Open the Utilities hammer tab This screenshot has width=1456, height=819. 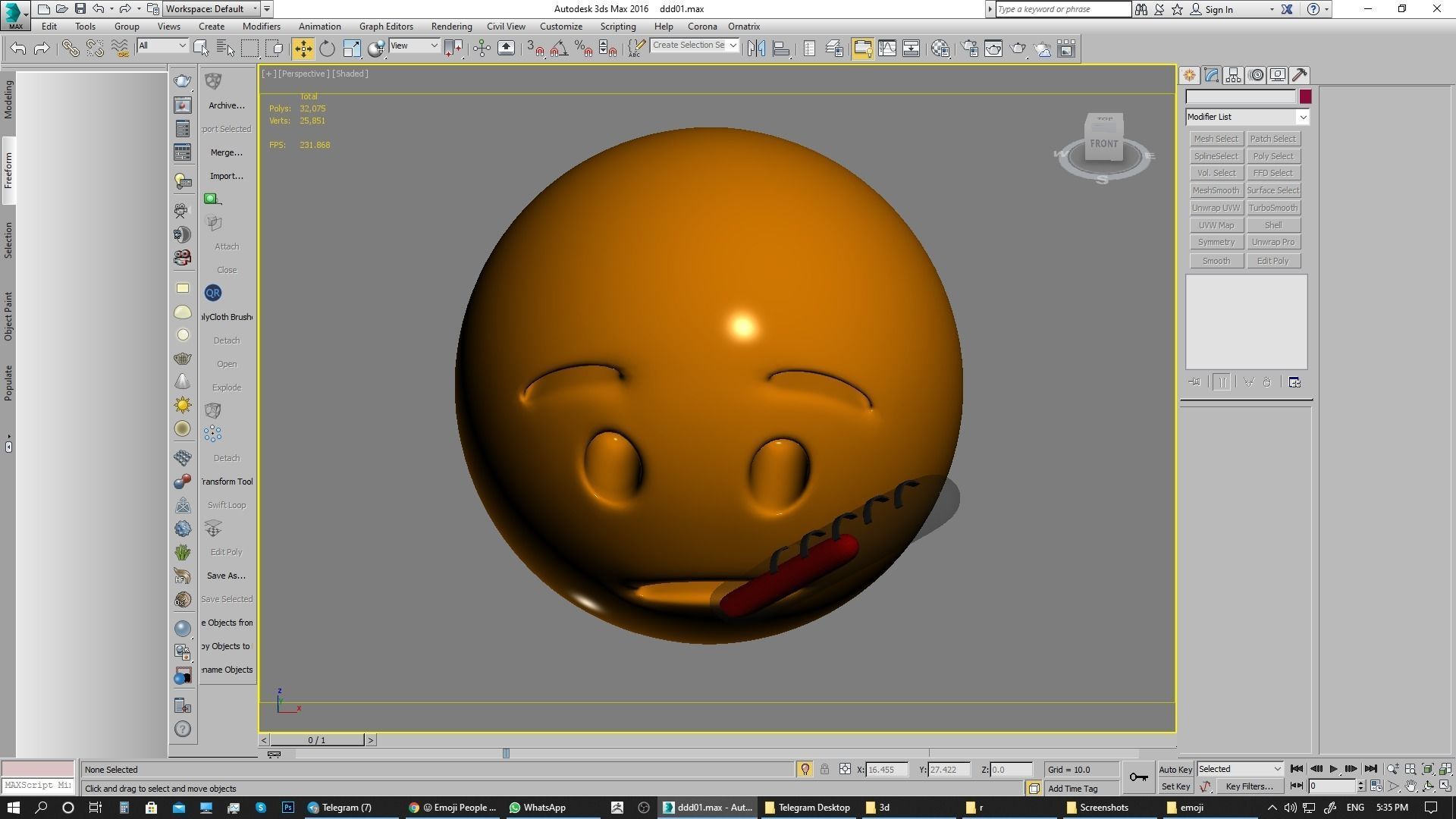pos(1300,75)
